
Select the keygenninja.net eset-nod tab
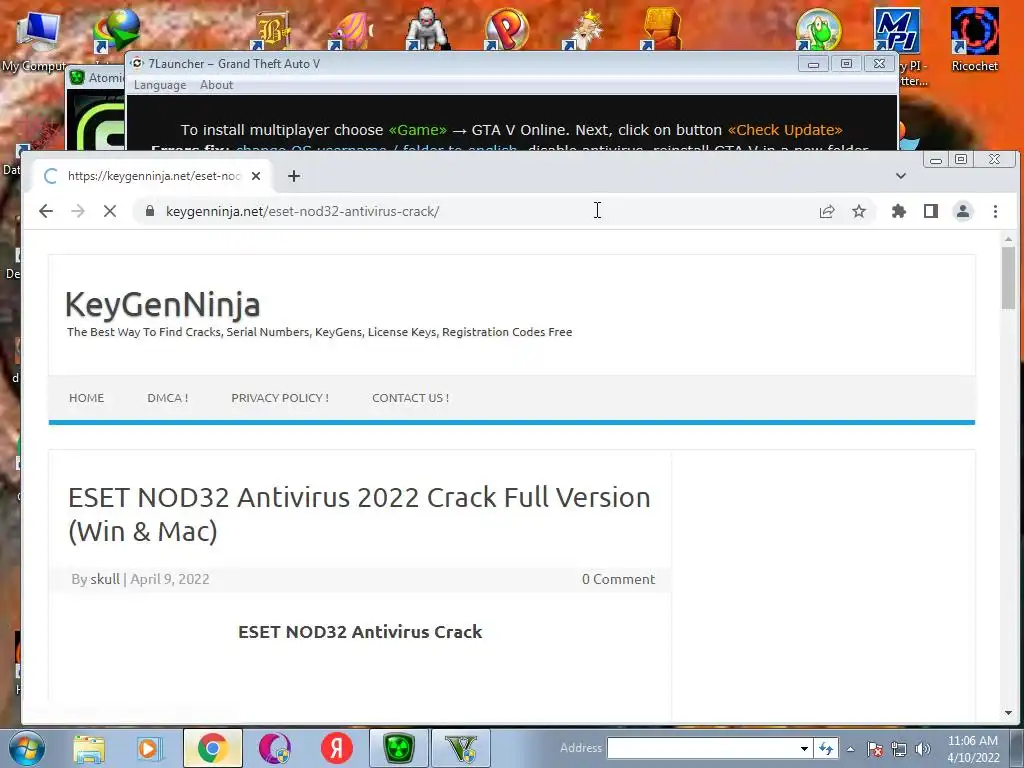[152, 176]
